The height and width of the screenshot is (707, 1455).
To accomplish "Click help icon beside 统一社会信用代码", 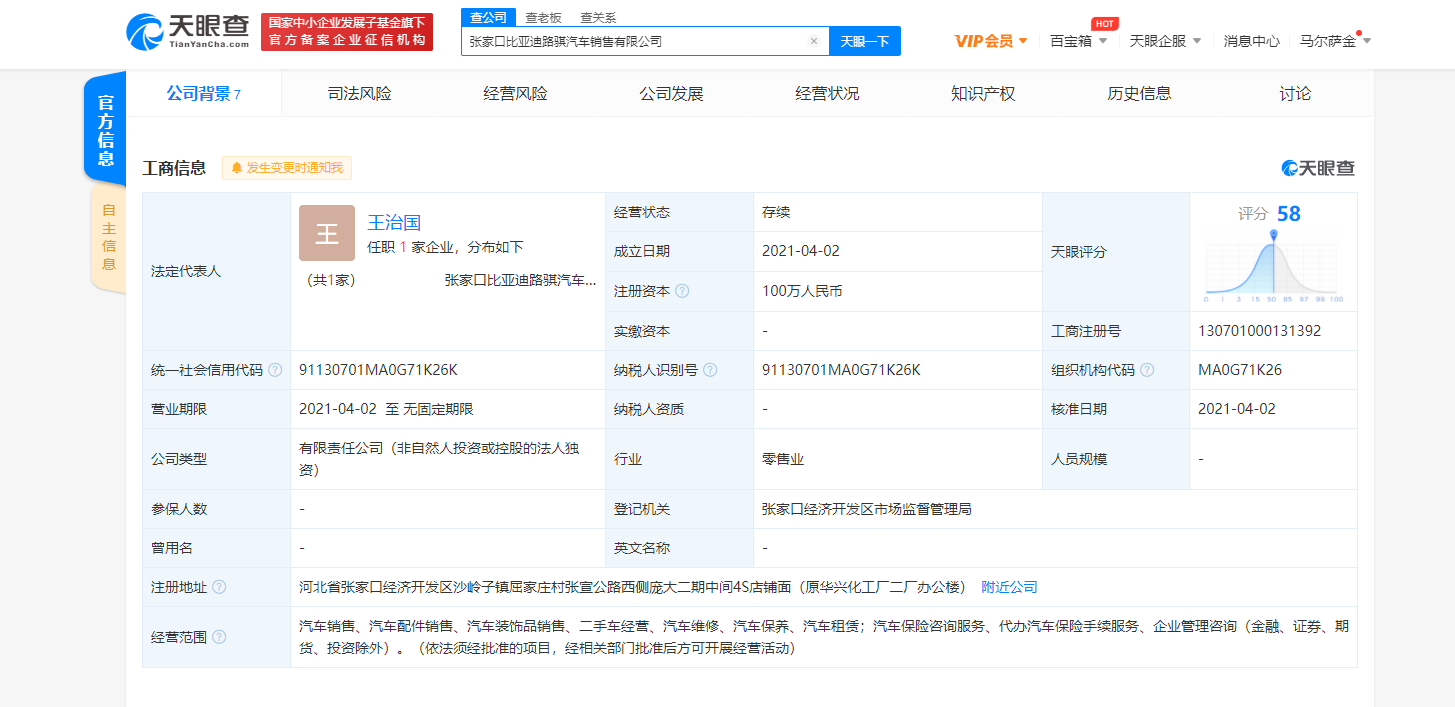I will pyautogui.click(x=275, y=370).
